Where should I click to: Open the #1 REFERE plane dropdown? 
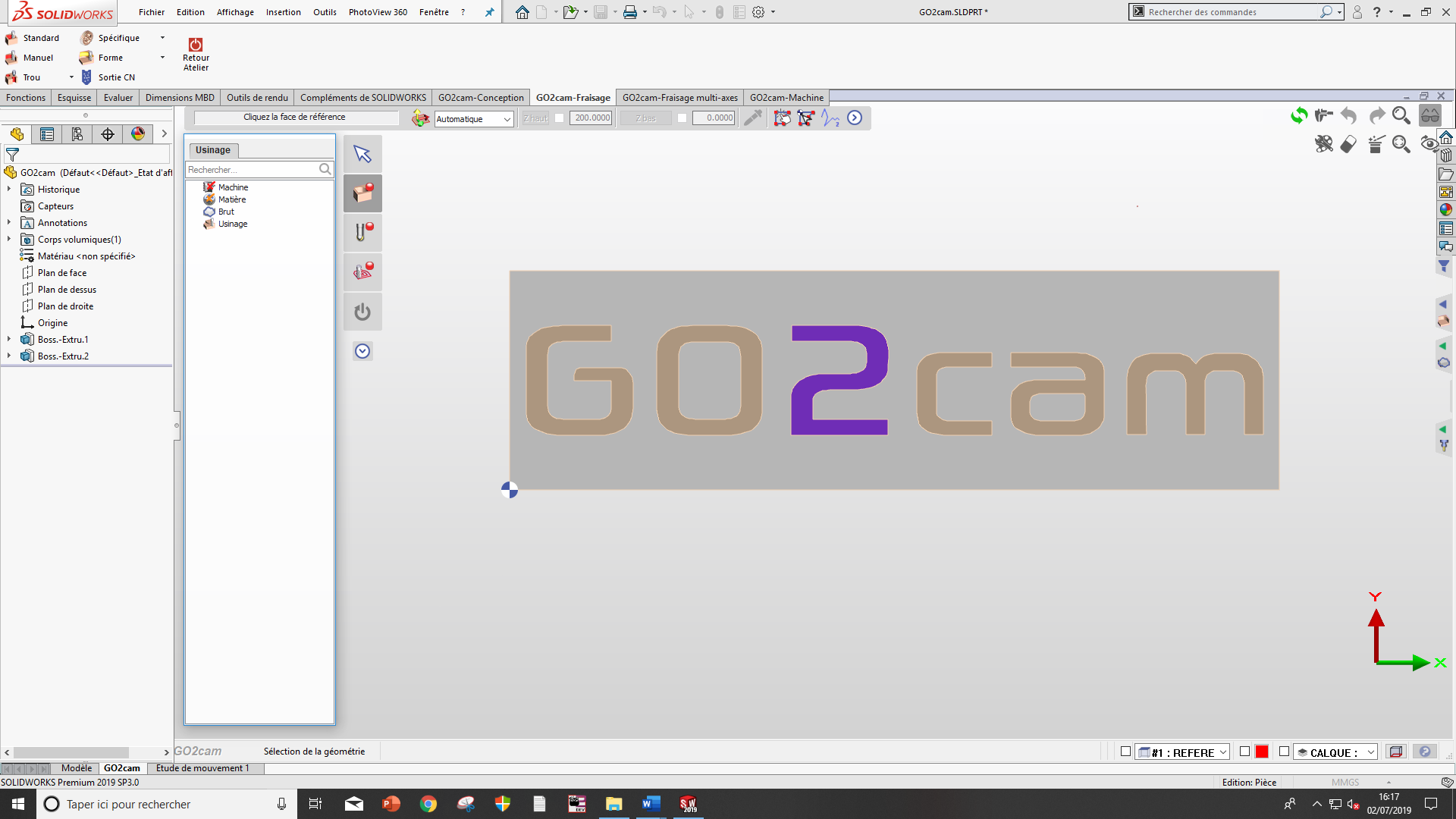click(x=1182, y=752)
